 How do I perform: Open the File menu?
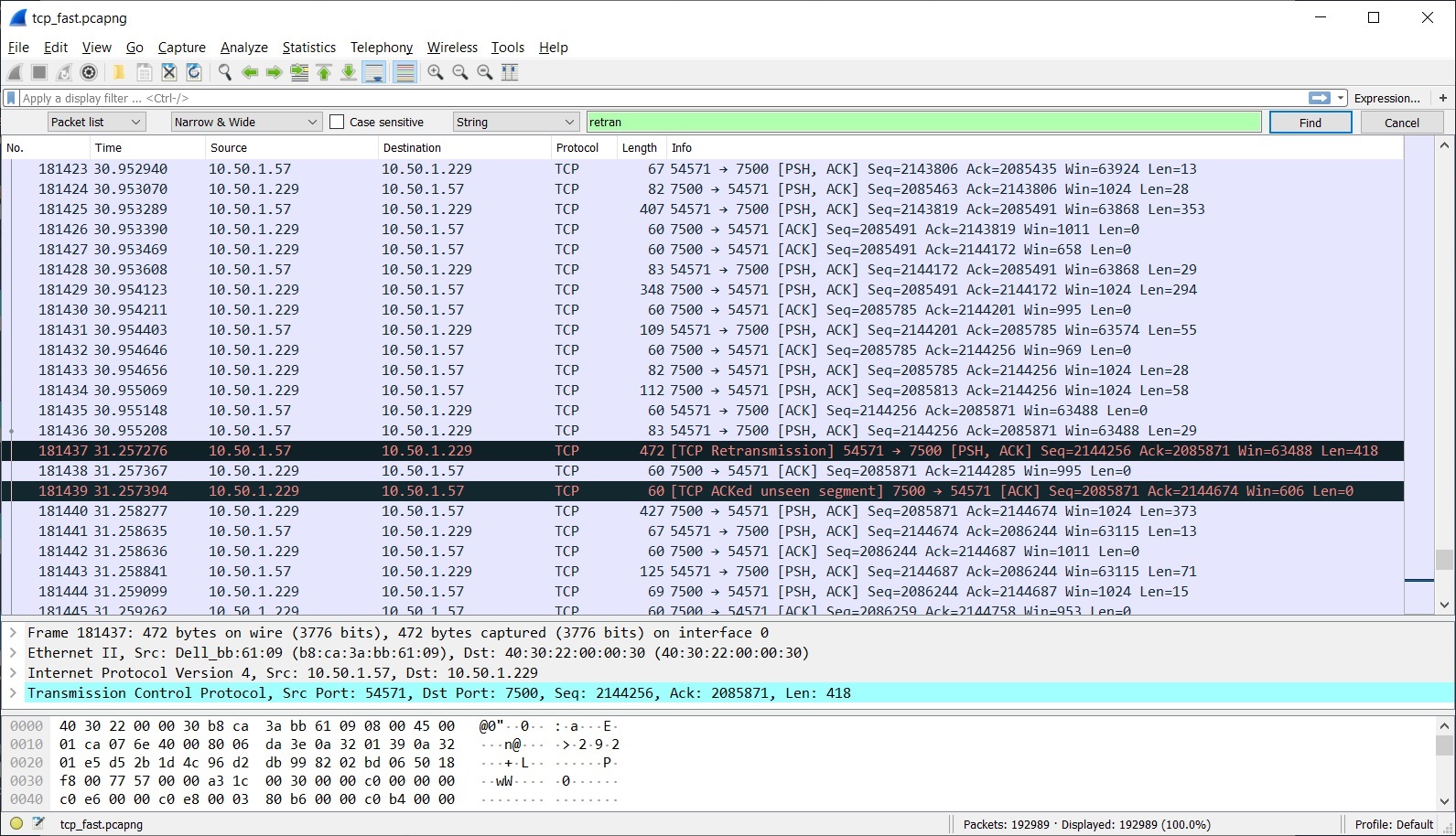coord(18,48)
